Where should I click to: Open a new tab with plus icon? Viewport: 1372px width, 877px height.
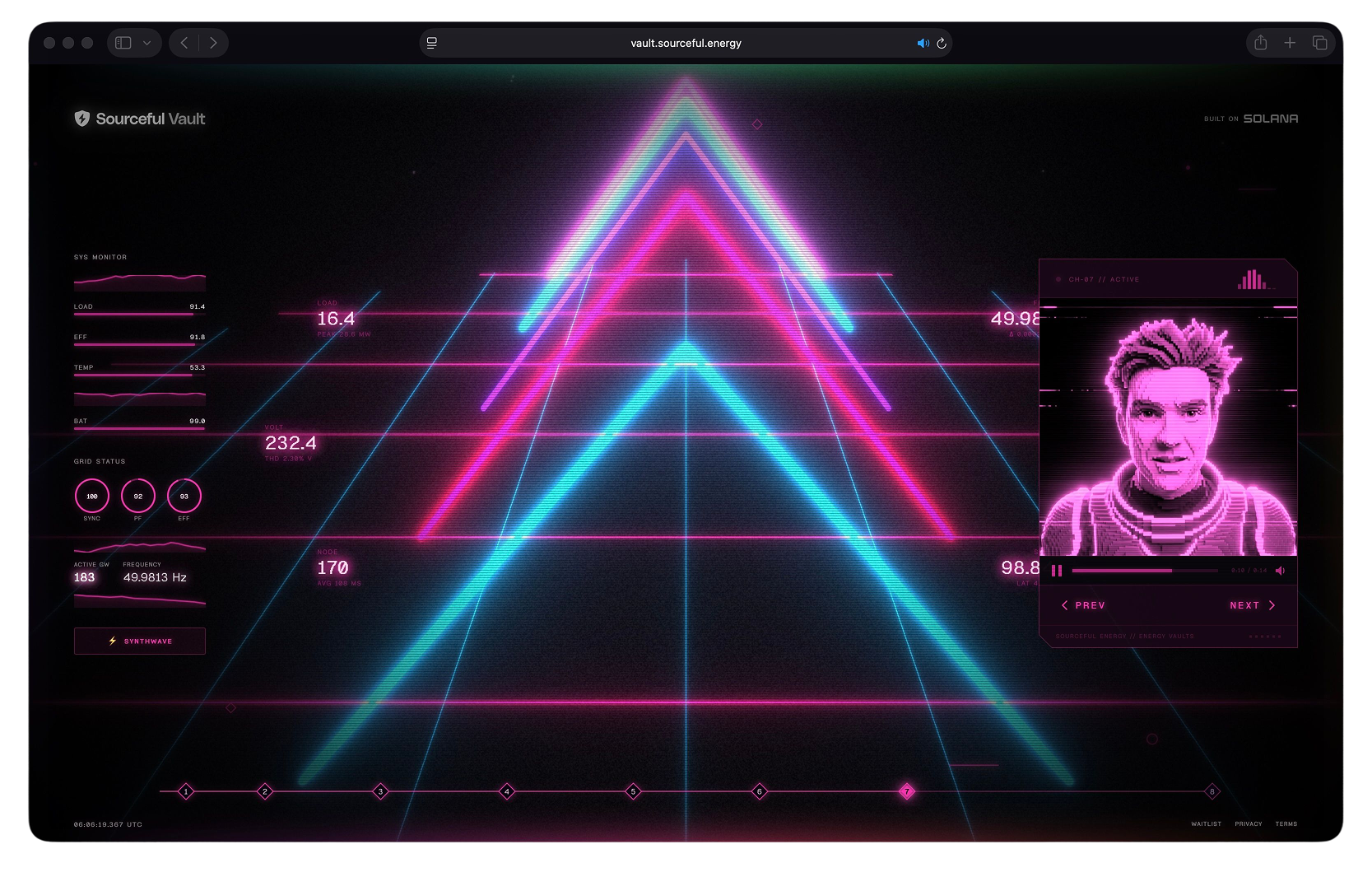1290,43
